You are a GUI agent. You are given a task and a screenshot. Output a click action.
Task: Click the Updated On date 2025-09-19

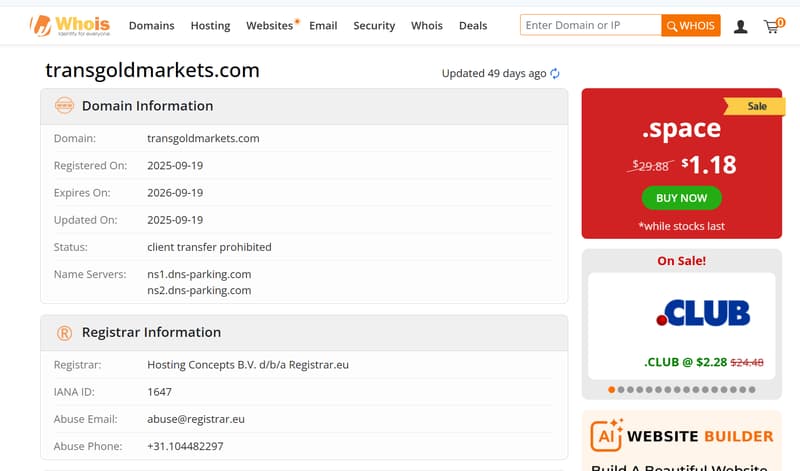point(175,220)
